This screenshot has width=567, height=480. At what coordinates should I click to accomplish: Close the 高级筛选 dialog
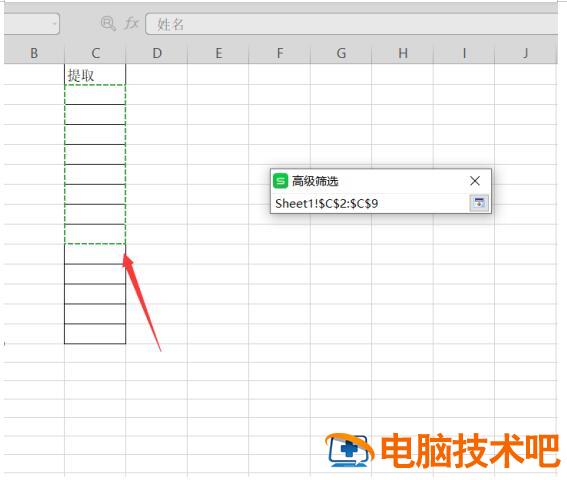(475, 180)
